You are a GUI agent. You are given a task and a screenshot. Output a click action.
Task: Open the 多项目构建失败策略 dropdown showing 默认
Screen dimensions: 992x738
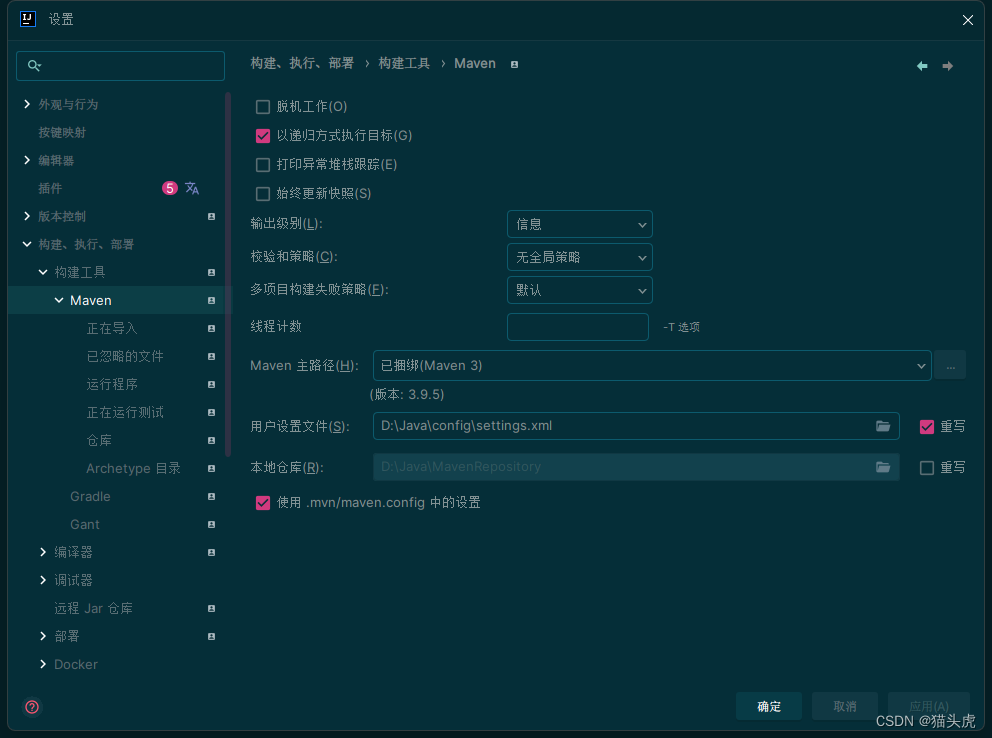580,290
